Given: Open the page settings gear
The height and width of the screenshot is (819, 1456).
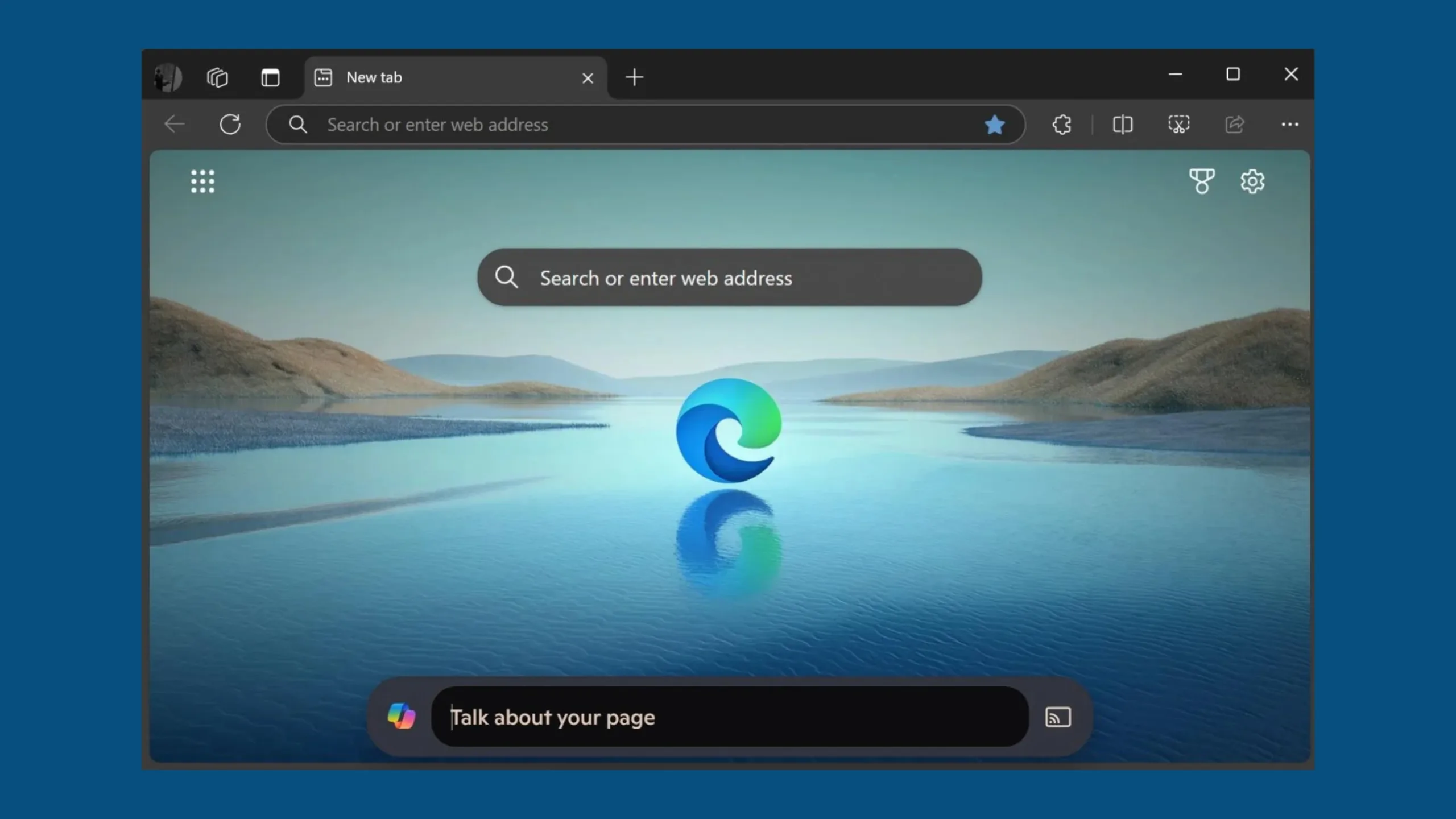Looking at the screenshot, I should (x=1252, y=181).
